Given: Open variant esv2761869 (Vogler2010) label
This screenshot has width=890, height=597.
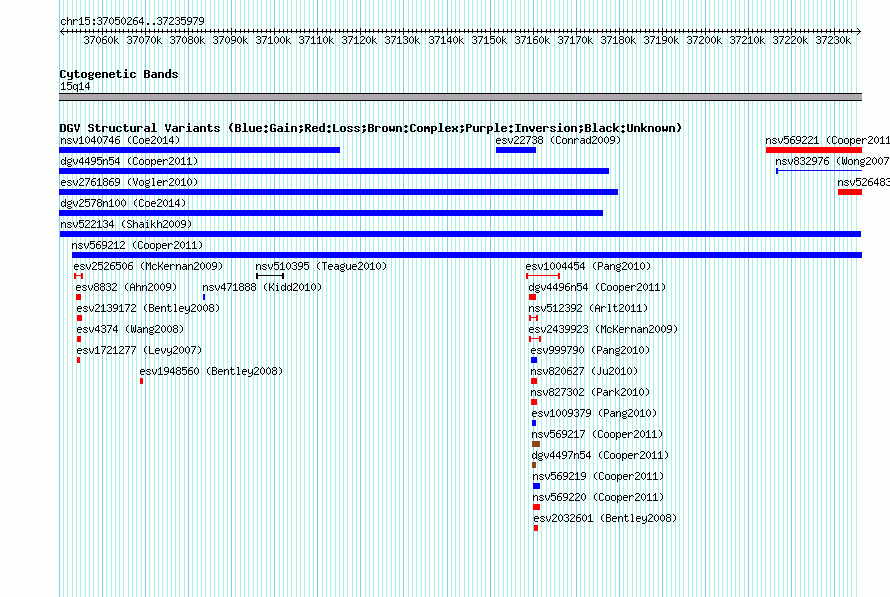Looking at the screenshot, I should click(x=129, y=182).
